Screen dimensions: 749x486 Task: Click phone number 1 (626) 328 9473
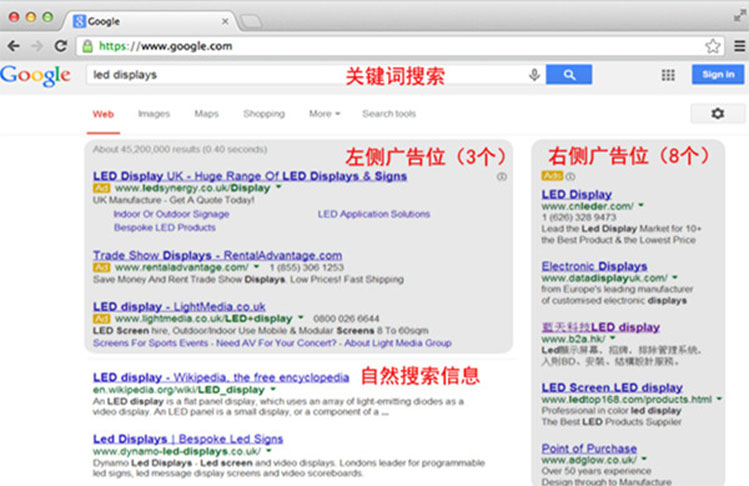tap(578, 217)
